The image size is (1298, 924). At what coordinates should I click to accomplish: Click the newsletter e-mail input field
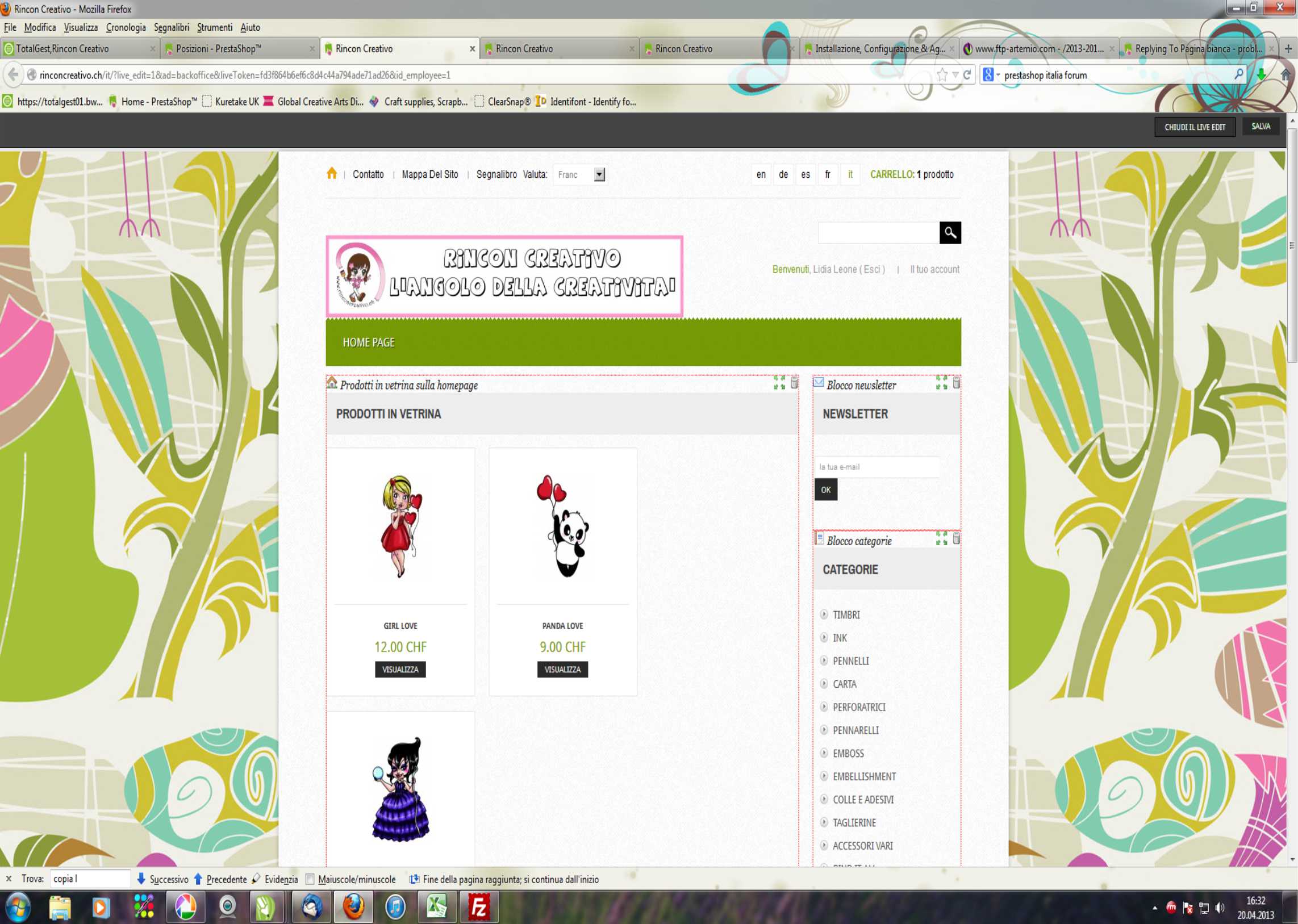877,467
